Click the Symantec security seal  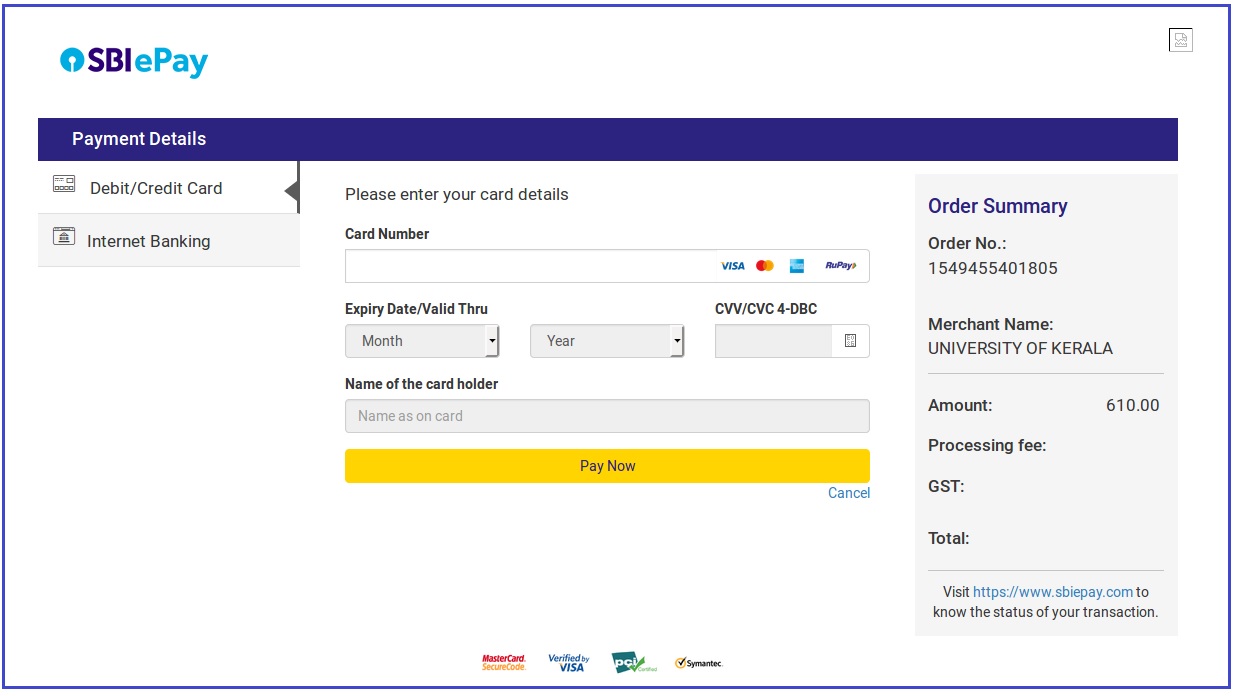pos(698,663)
